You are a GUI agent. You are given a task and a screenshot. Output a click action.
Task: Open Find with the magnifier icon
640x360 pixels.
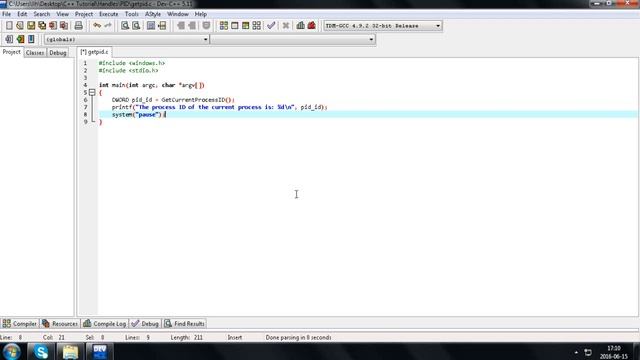125,26
